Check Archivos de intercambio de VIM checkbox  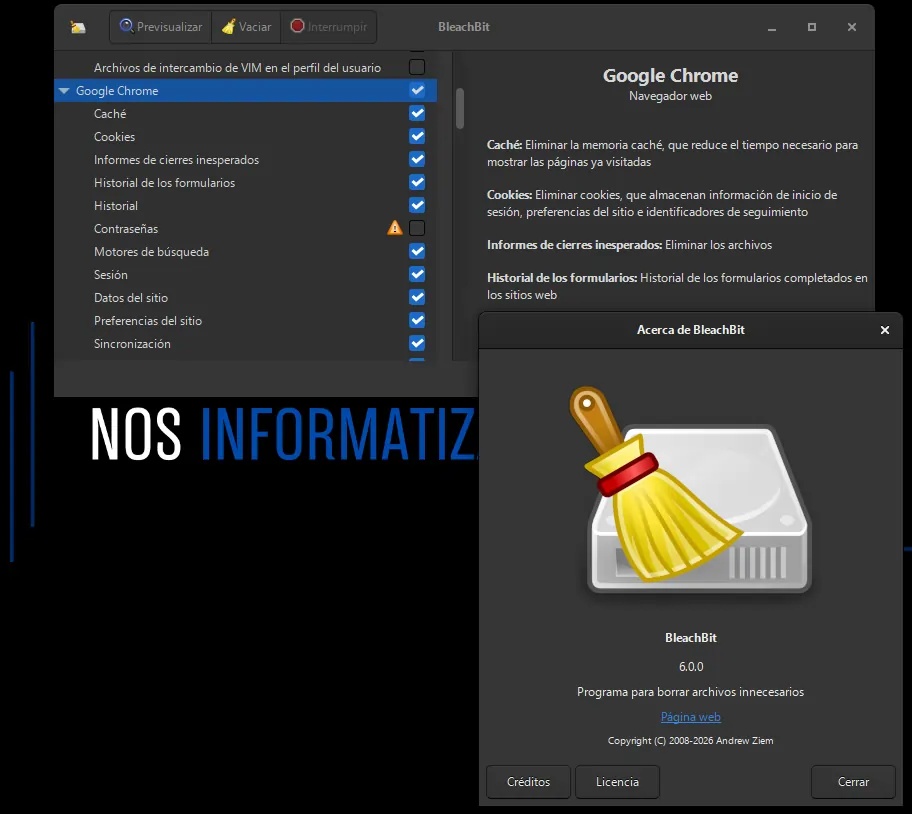click(417, 67)
